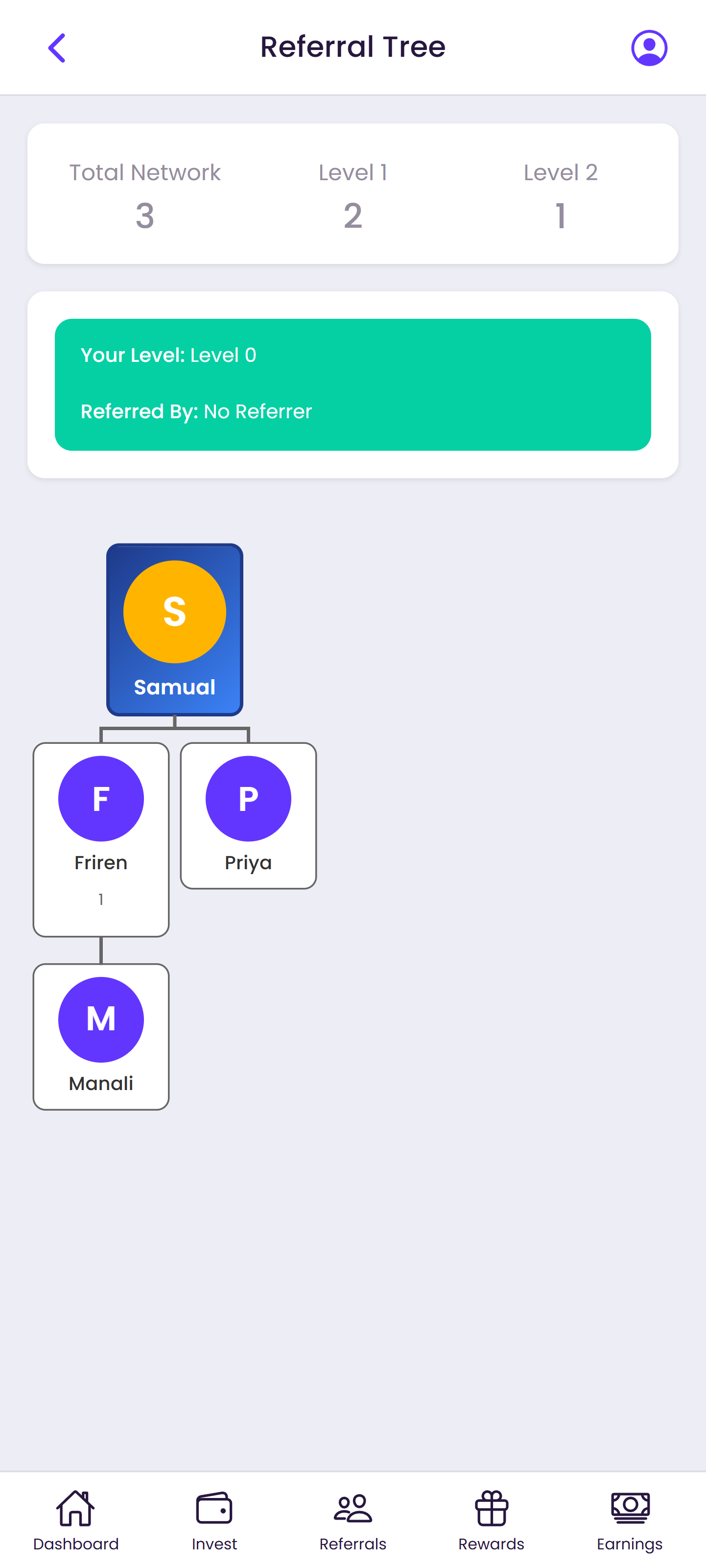Viewport: 706px width, 1568px height.
Task: Tap Priya's avatar circle
Action: (x=248, y=798)
